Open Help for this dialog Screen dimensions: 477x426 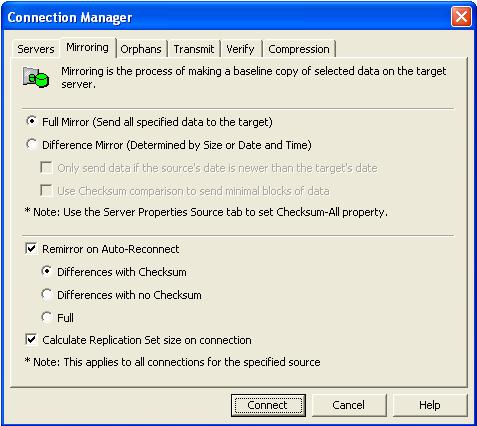tap(430, 405)
